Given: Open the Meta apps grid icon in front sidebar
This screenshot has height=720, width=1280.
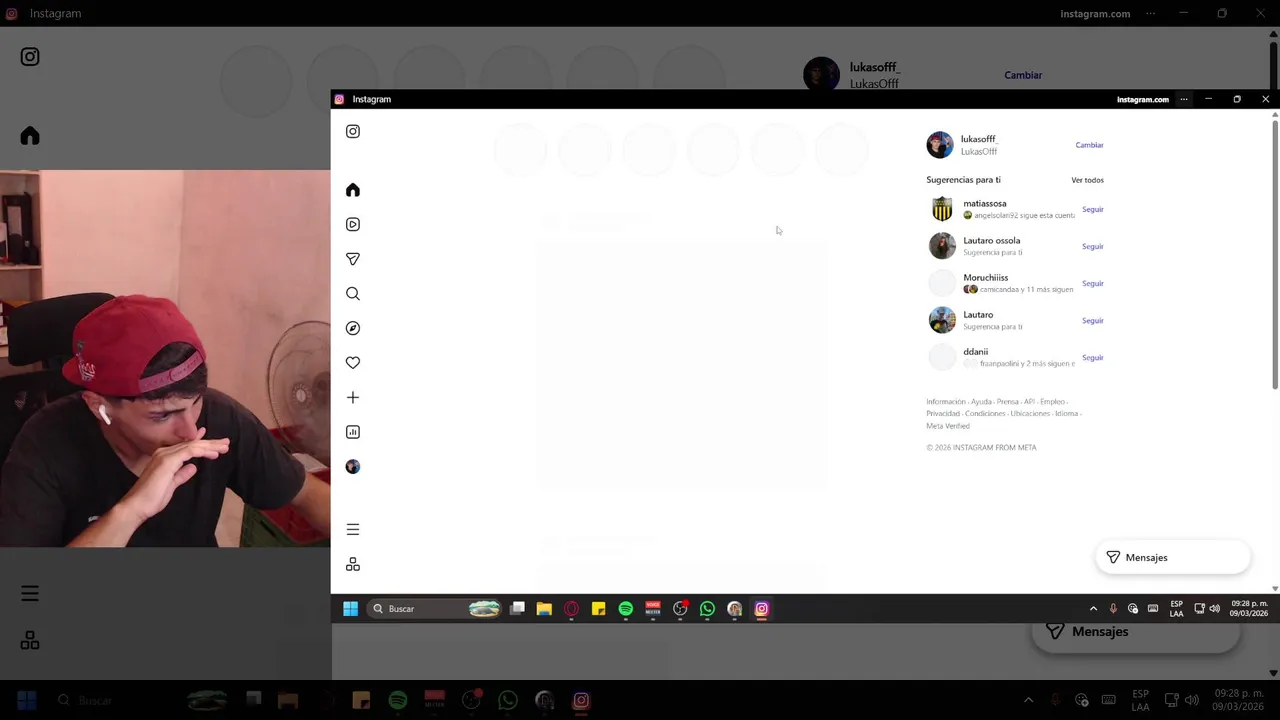Looking at the screenshot, I should 353,565.
